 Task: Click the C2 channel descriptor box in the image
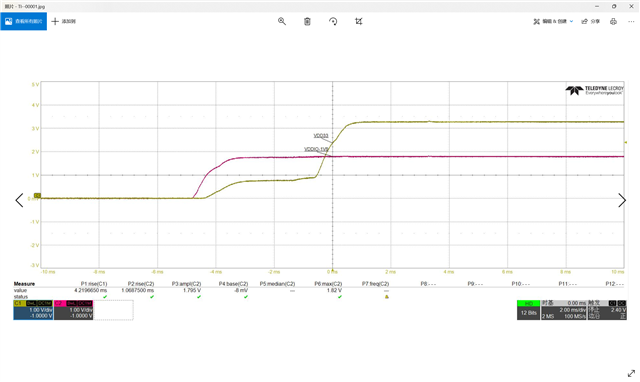pyautogui.click(x=73, y=310)
